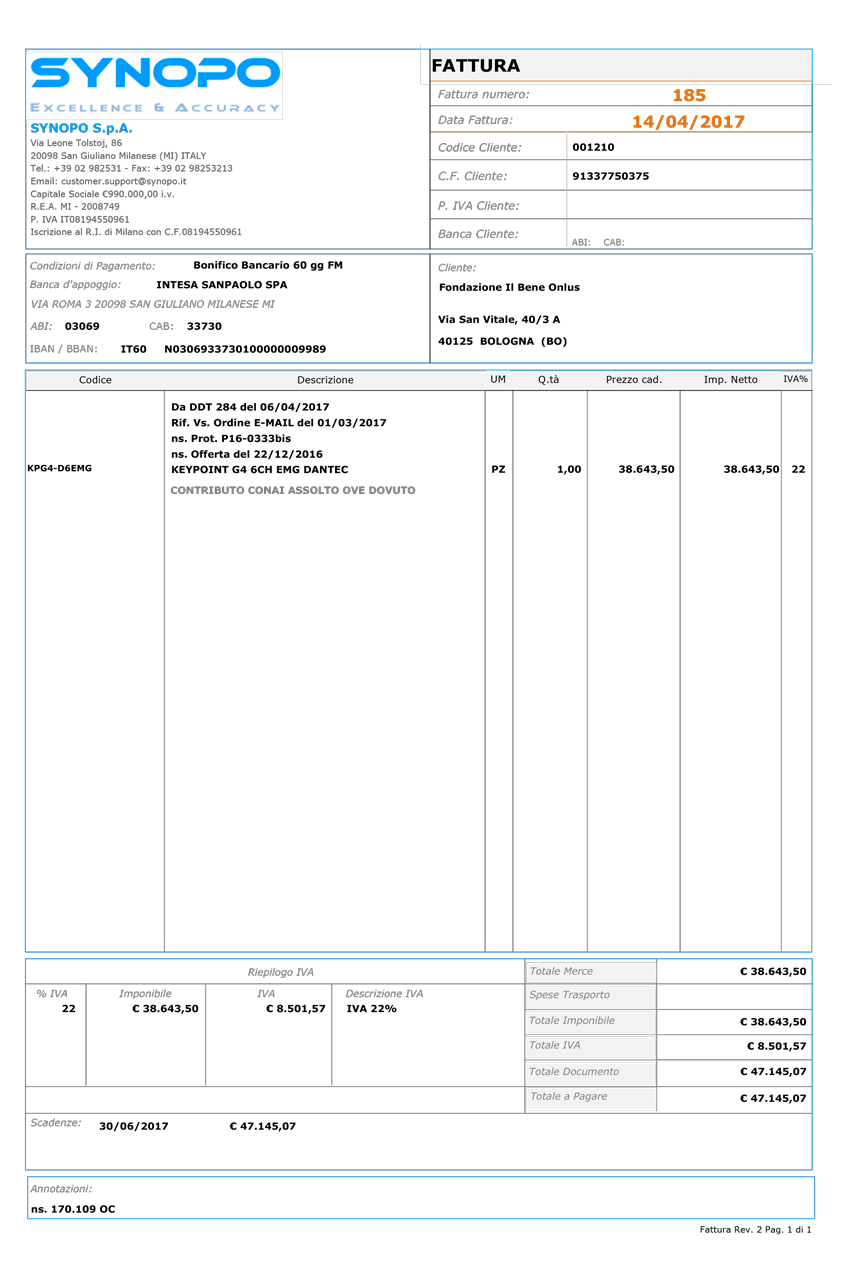Click the Scadenze section
This screenshot has width=853, height=1280.
418,1141
